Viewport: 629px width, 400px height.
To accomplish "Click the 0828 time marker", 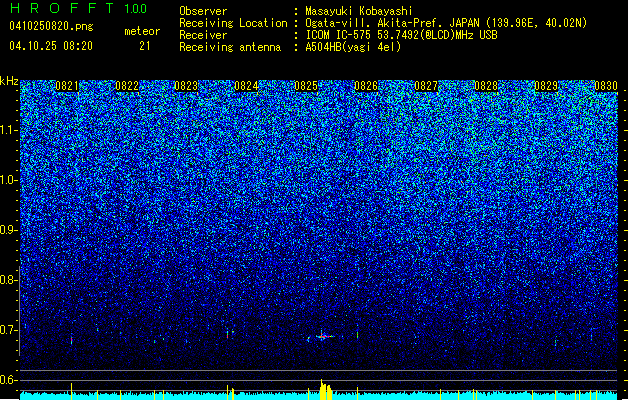I will [486, 86].
